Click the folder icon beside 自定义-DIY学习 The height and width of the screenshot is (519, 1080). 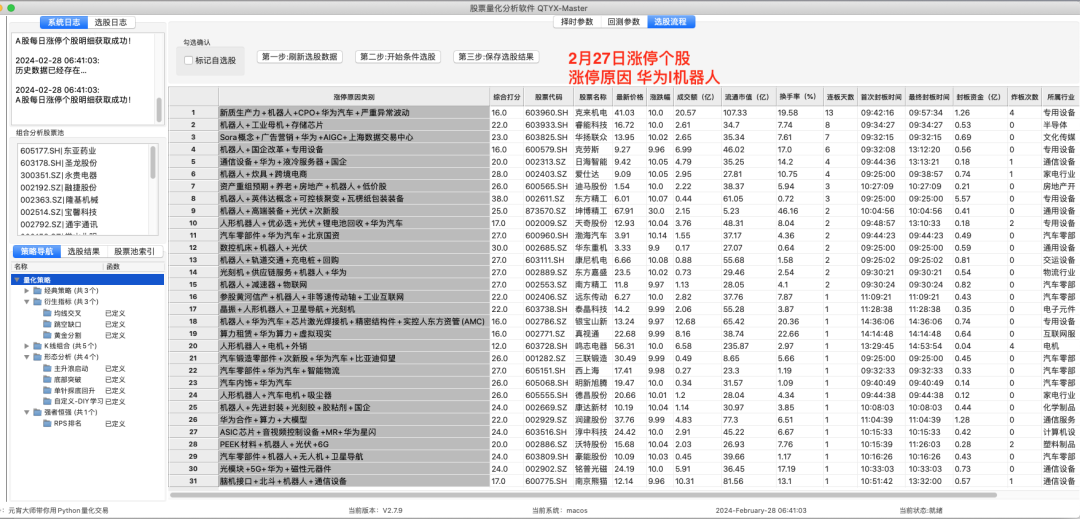[x=47, y=401]
